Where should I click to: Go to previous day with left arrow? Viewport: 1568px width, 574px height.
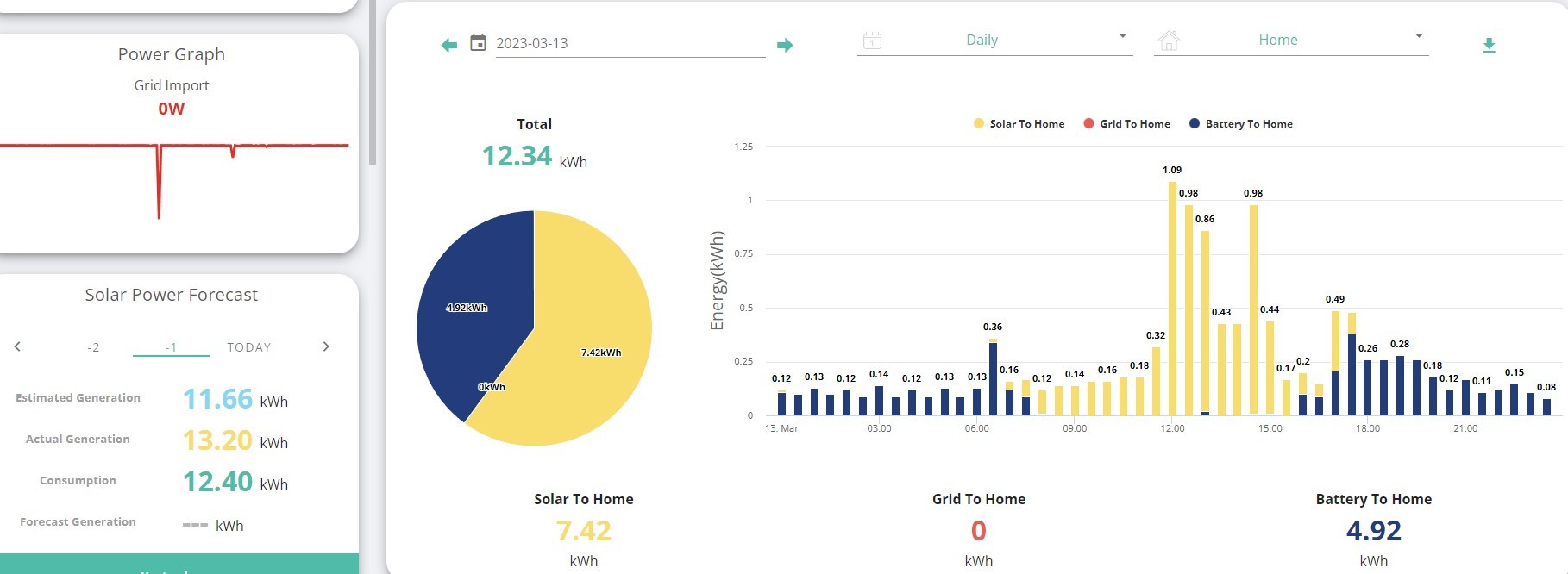tap(448, 45)
